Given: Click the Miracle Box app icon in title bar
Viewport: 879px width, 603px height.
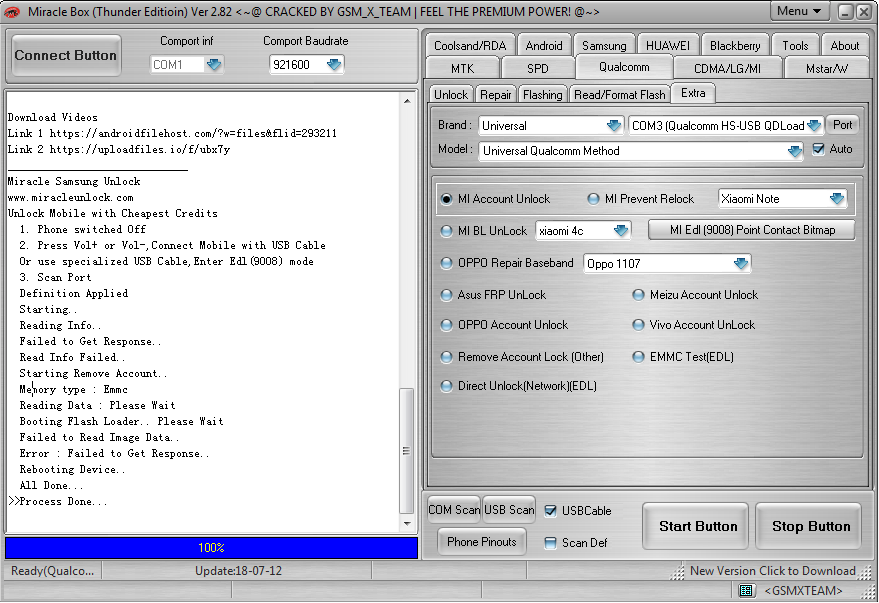Looking at the screenshot, I should (x=12, y=12).
